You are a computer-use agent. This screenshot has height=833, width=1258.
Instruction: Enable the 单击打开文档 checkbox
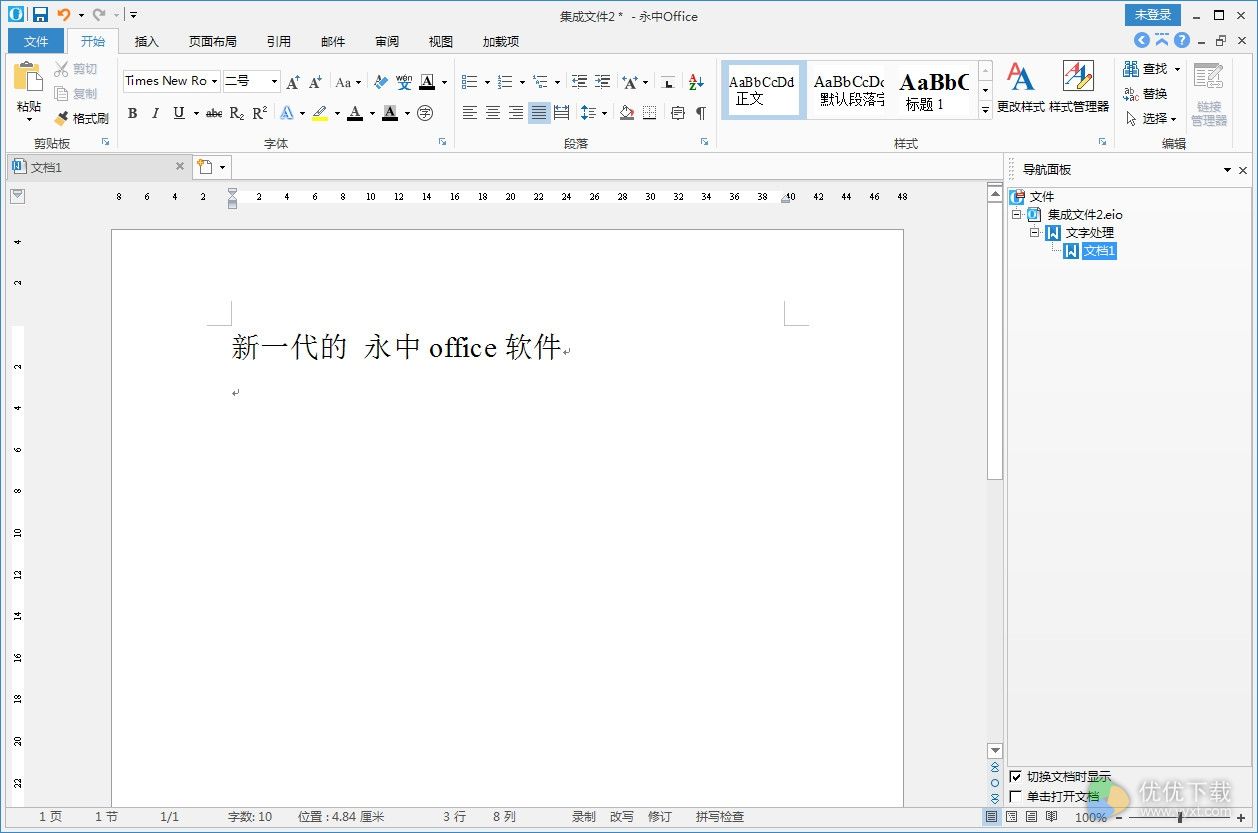(1016, 797)
